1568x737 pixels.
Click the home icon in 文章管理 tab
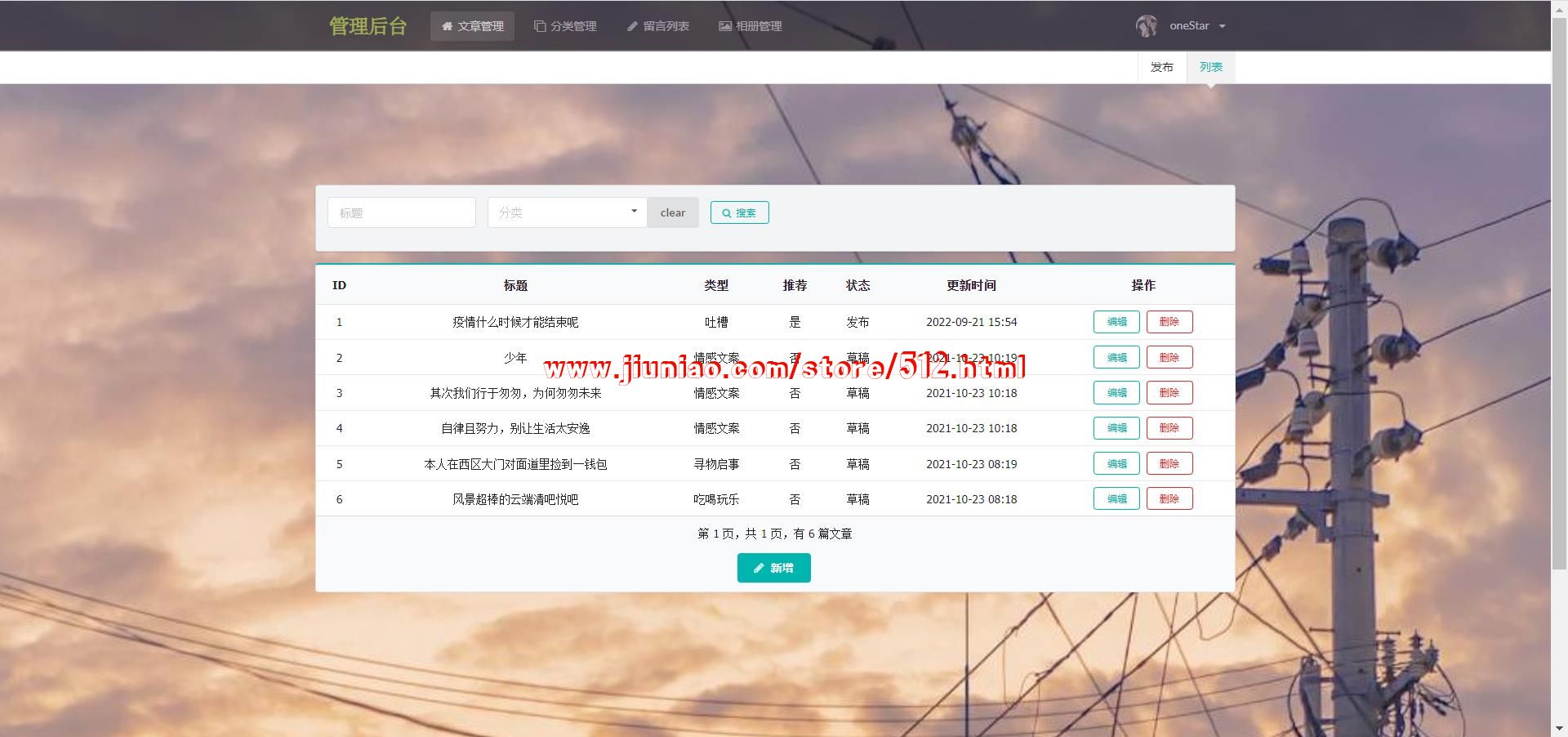(x=447, y=26)
